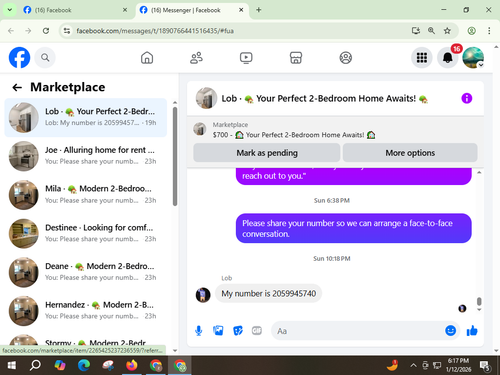Open the Joe Alluring home conversation
The image size is (500, 375).
[86, 156]
